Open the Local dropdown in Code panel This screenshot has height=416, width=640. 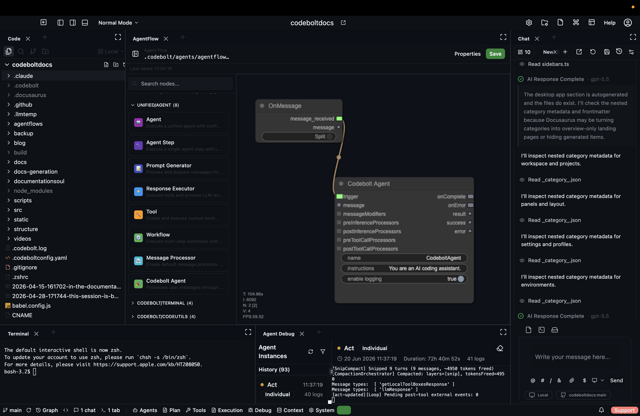tap(111, 51)
